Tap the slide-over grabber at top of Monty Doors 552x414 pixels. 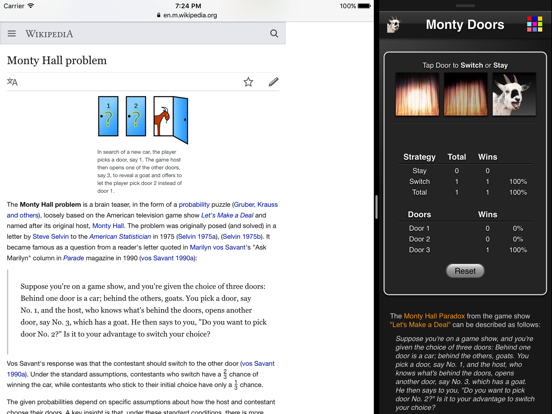click(465, 6)
